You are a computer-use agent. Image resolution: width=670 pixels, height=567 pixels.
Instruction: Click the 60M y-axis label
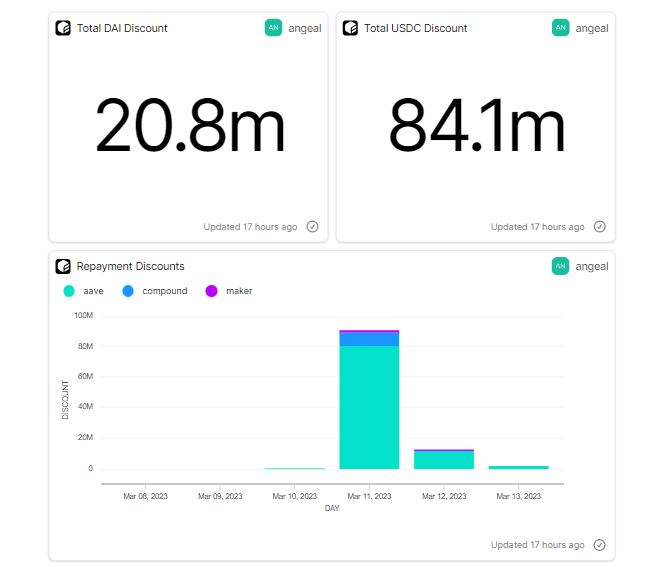(x=85, y=376)
